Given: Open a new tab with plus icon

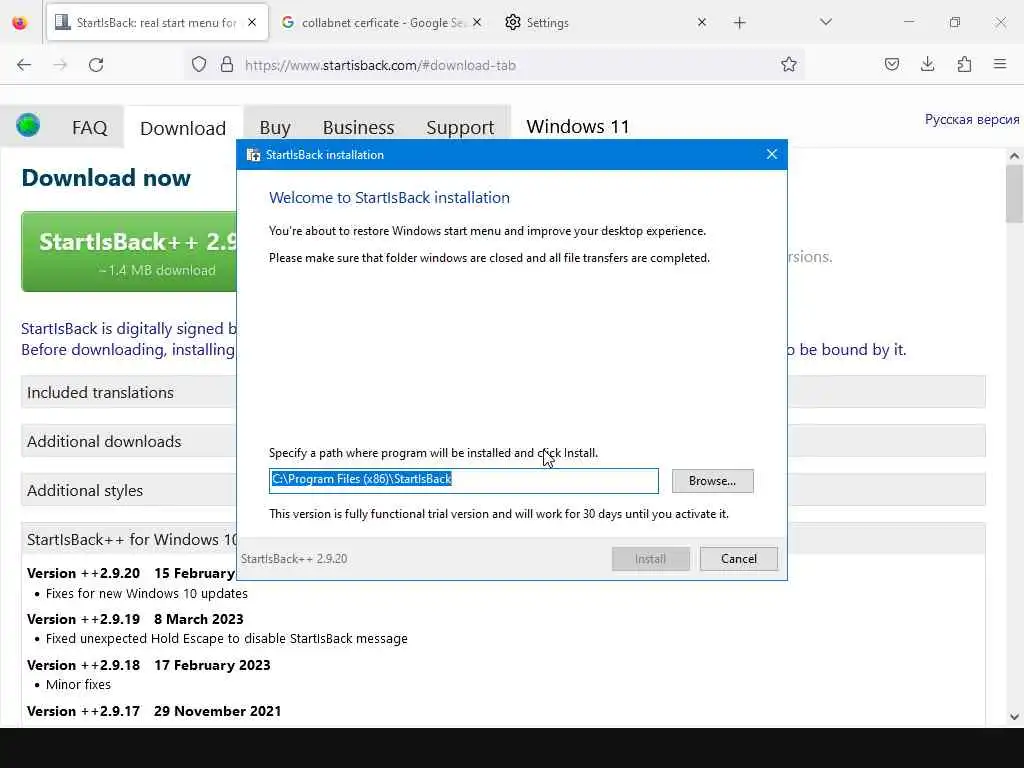Looking at the screenshot, I should [739, 23].
